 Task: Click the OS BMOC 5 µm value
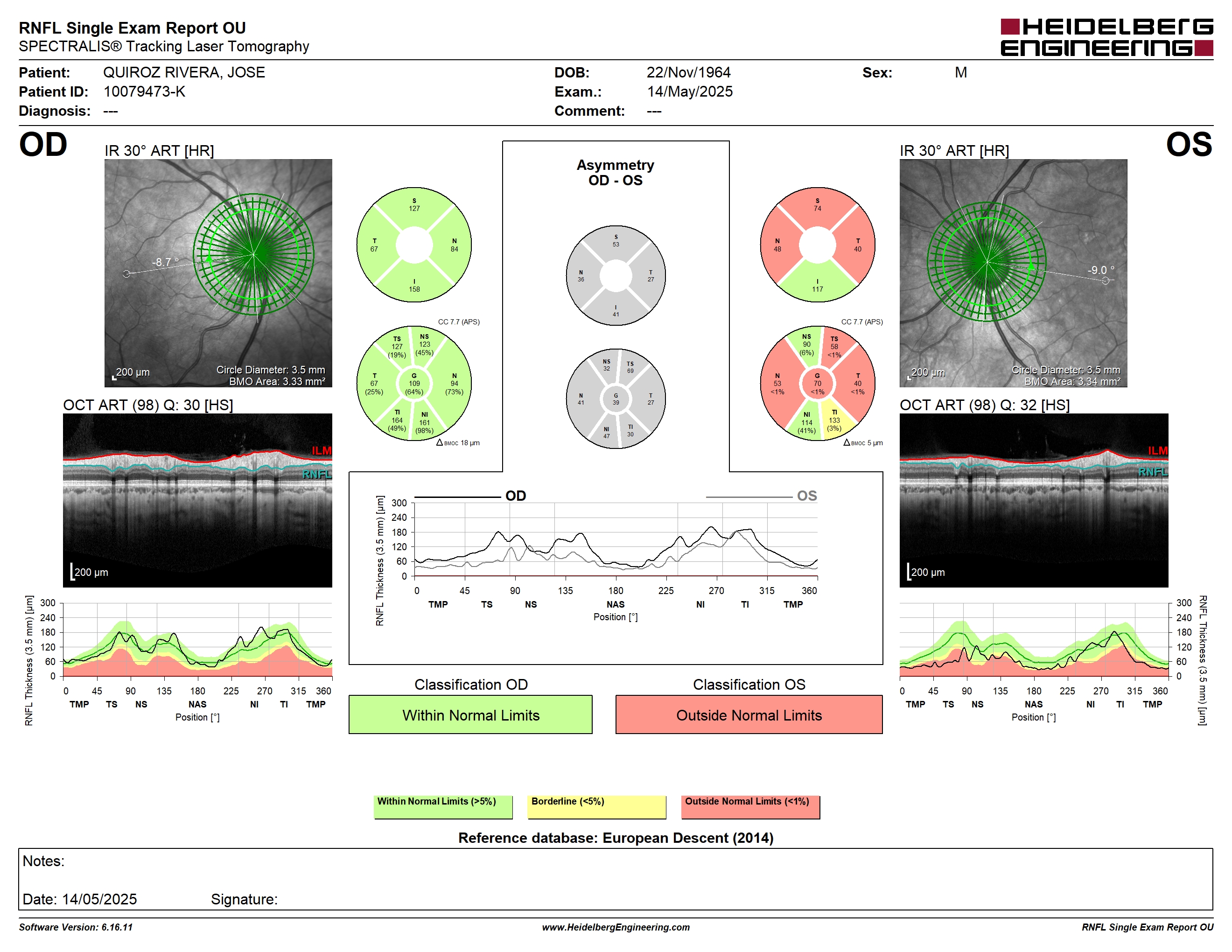tap(863, 443)
